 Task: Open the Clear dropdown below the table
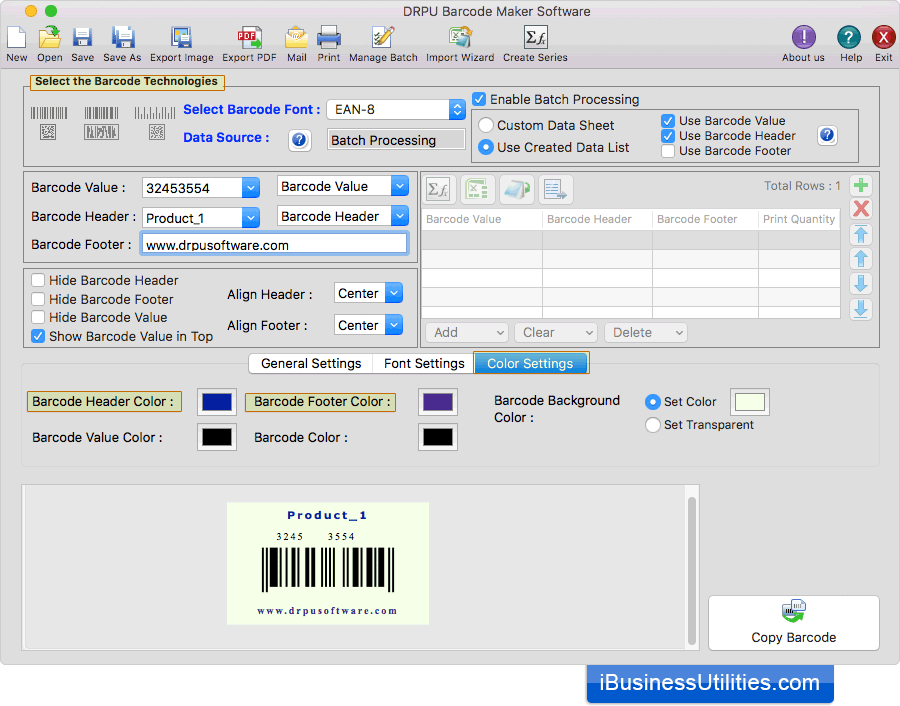(556, 332)
